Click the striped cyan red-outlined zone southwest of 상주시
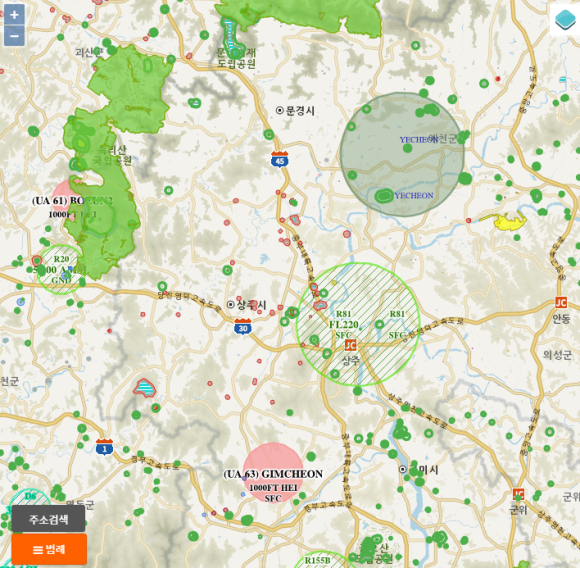The image size is (580, 568). [145, 388]
